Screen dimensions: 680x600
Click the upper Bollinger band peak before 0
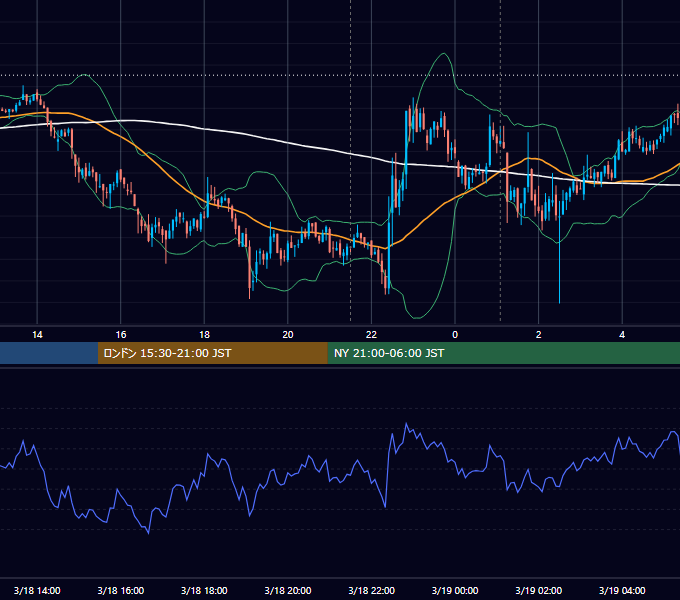tap(444, 54)
